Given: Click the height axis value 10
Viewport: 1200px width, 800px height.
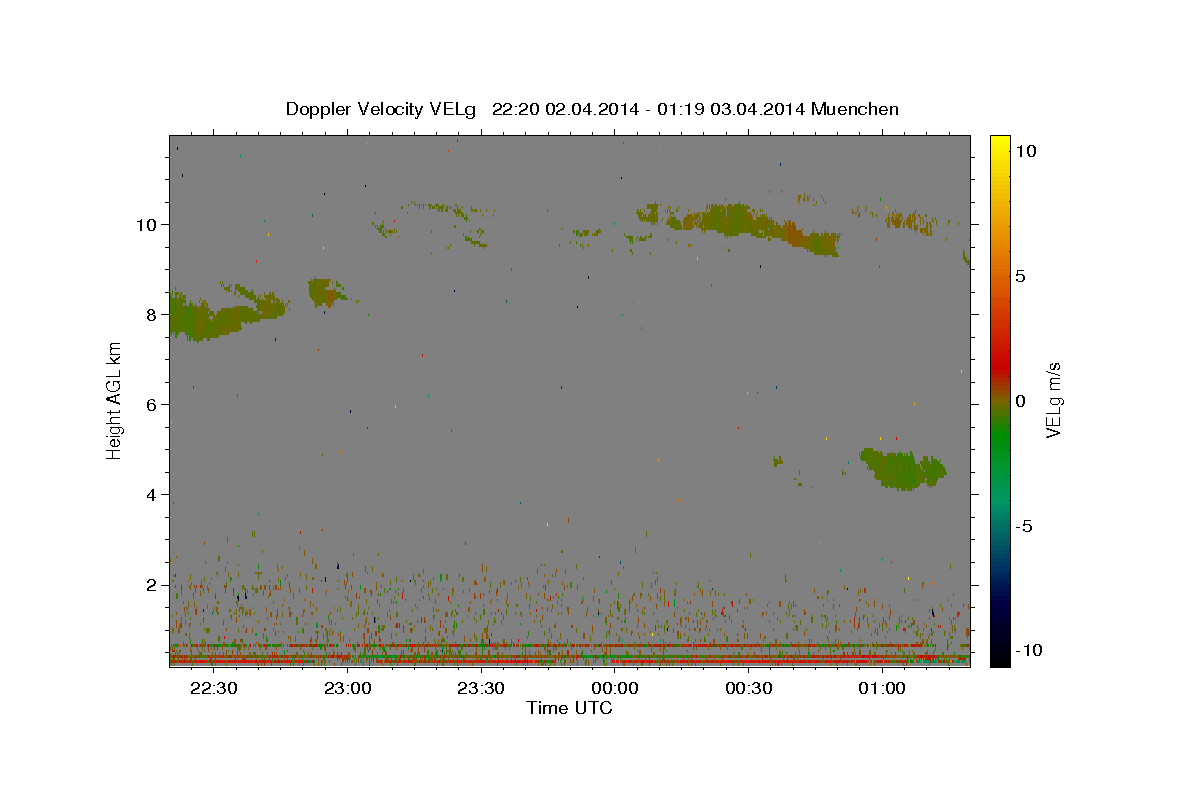Looking at the screenshot, I should [147, 224].
